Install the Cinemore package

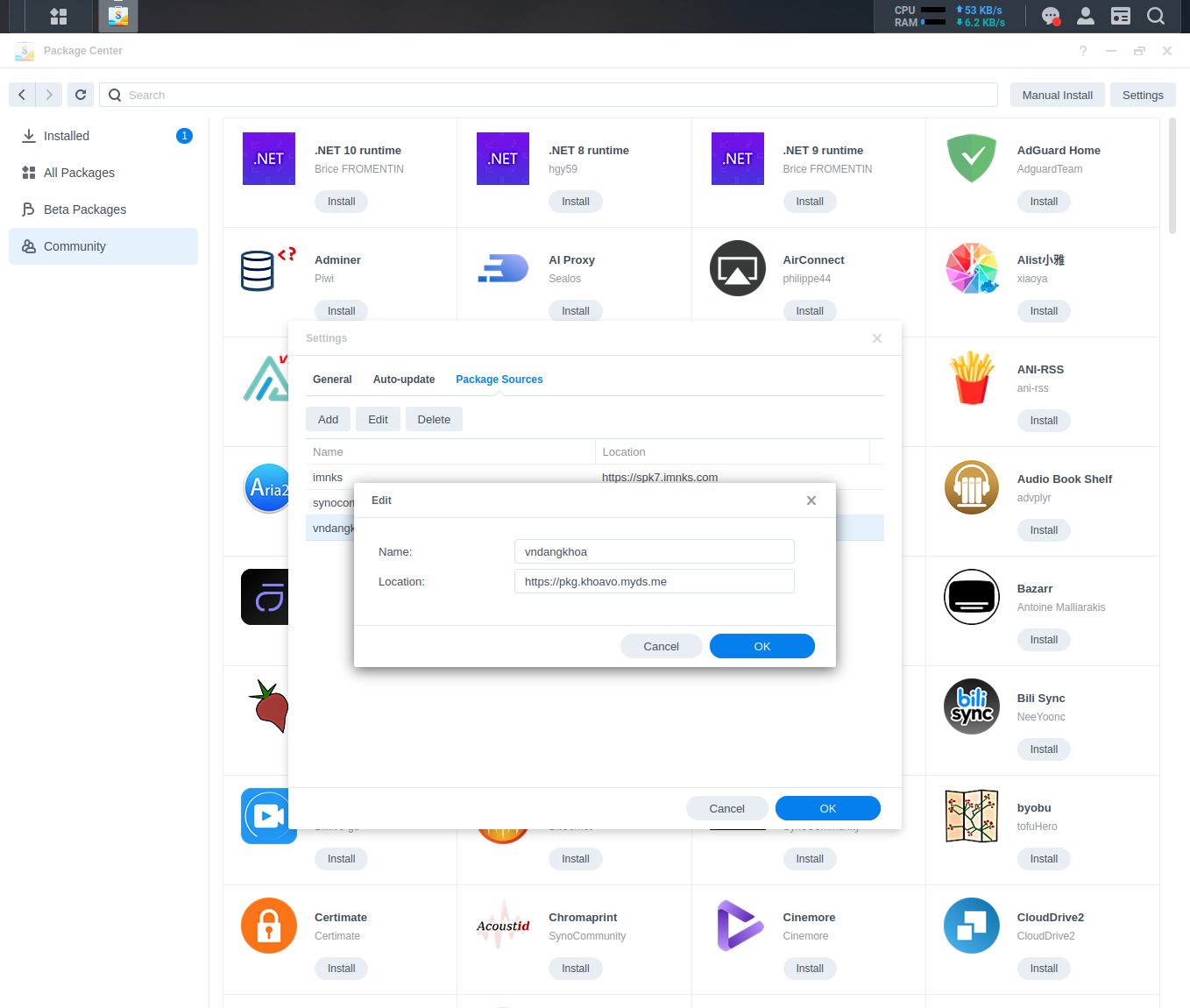pyautogui.click(x=810, y=969)
